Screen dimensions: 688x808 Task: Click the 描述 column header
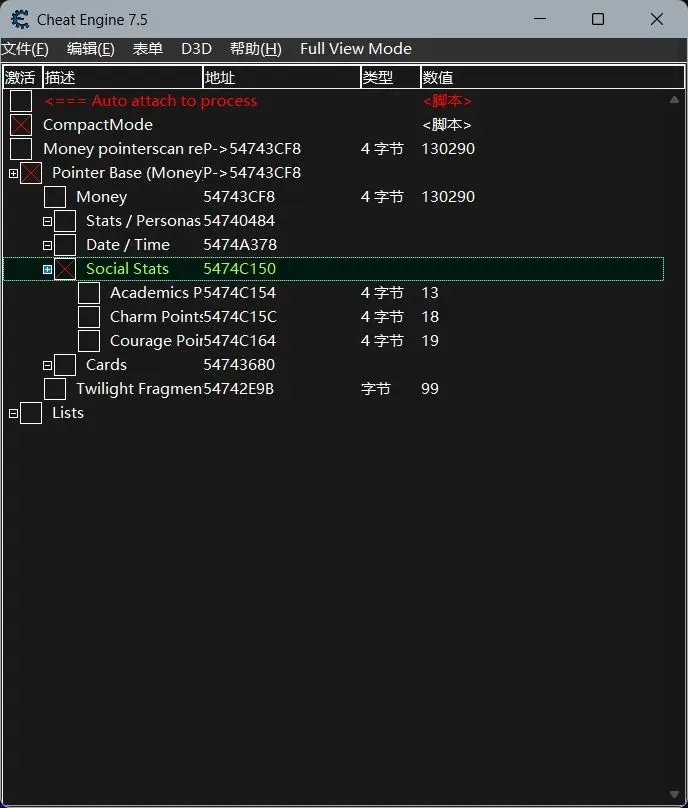click(123, 77)
